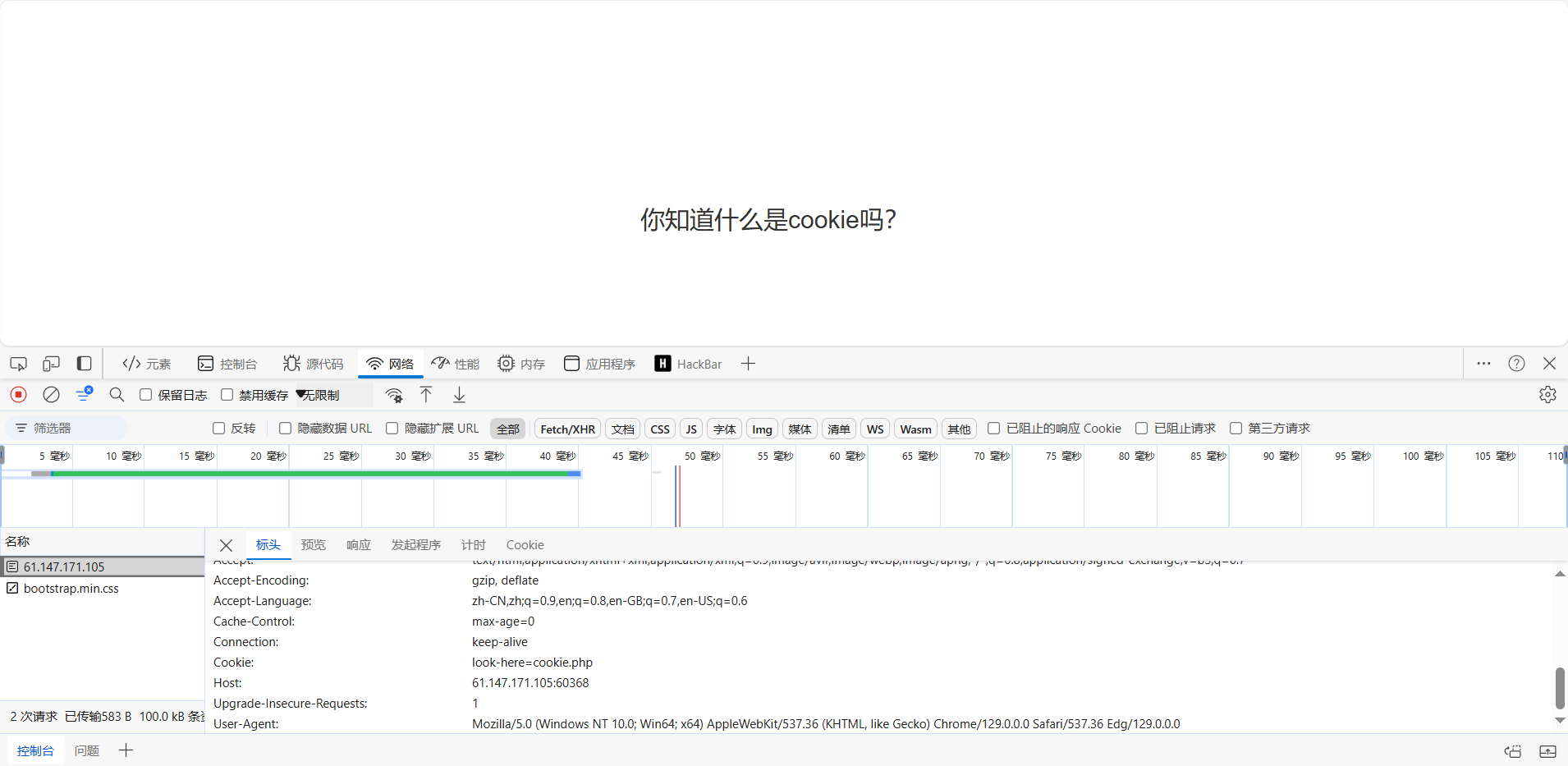This screenshot has width=1568, height=766.
Task: Select the Font (字体) filter
Action: 724,429
